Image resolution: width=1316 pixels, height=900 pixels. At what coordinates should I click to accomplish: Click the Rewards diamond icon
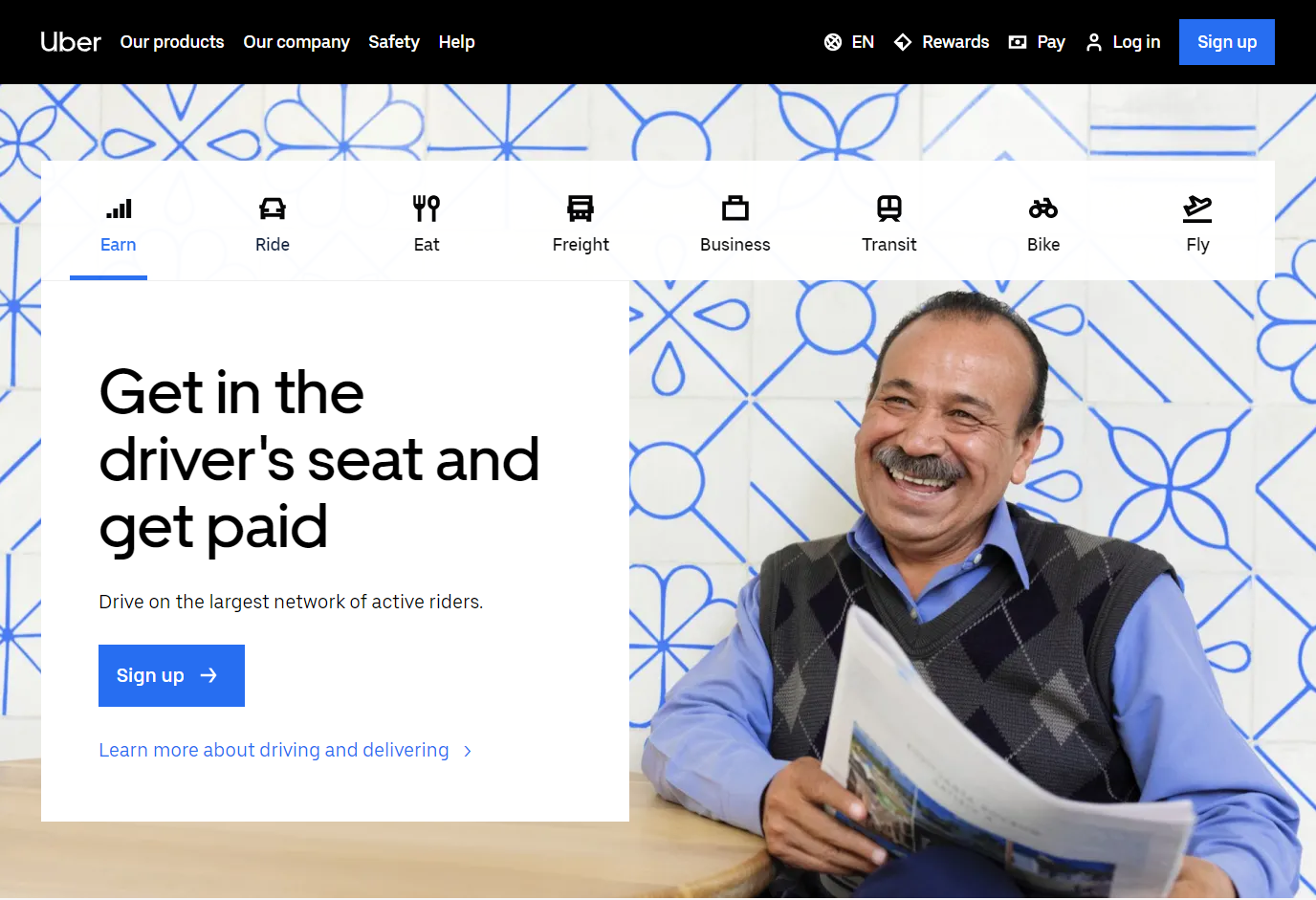click(x=903, y=42)
